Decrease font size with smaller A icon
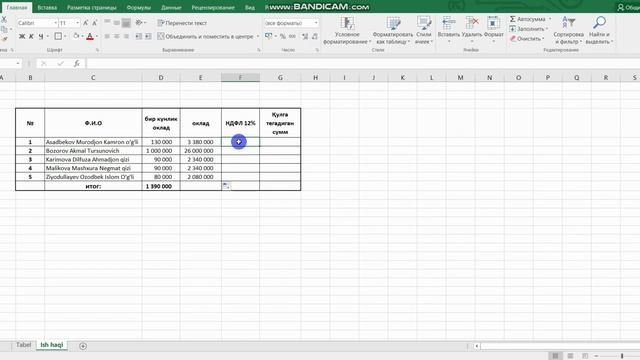 pos(94,23)
